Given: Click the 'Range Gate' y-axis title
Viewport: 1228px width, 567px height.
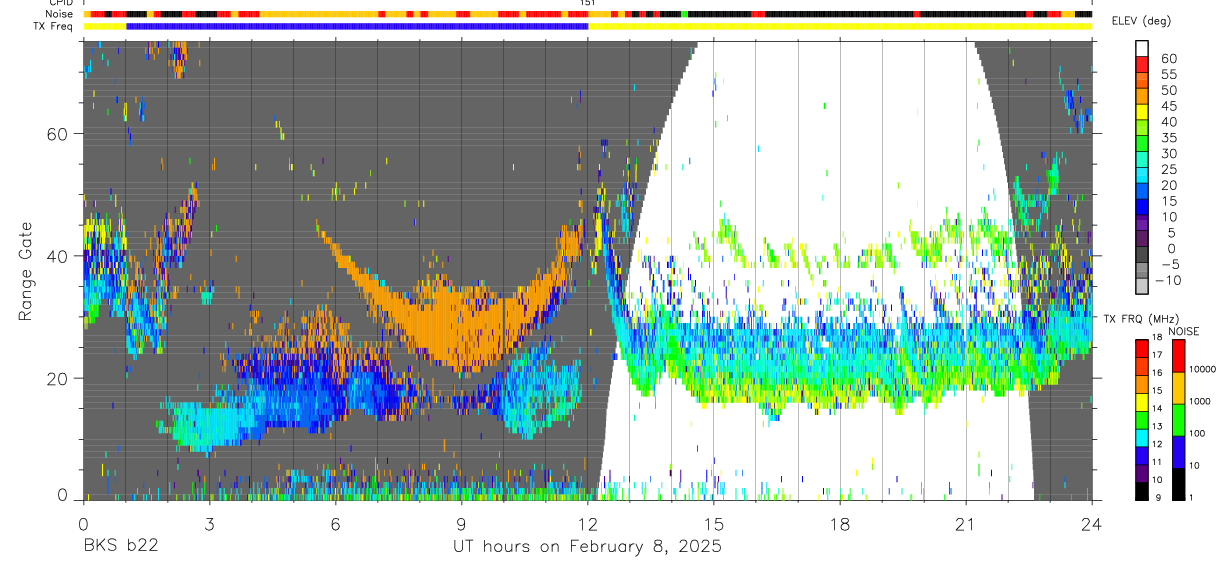Looking at the screenshot, I should (25, 272).
